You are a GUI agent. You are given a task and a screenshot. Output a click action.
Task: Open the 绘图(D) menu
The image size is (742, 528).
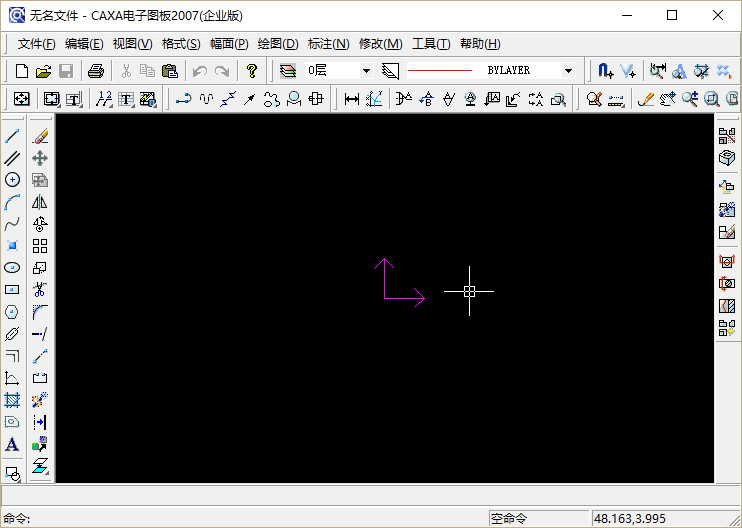[x=278, y=44]
